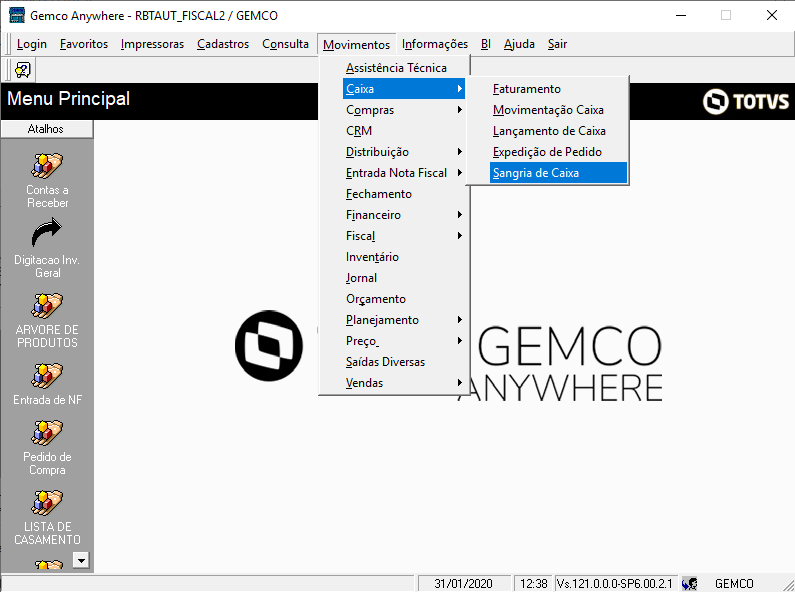Open the Login menu
The image size is (795, 592).
(31, 44)
